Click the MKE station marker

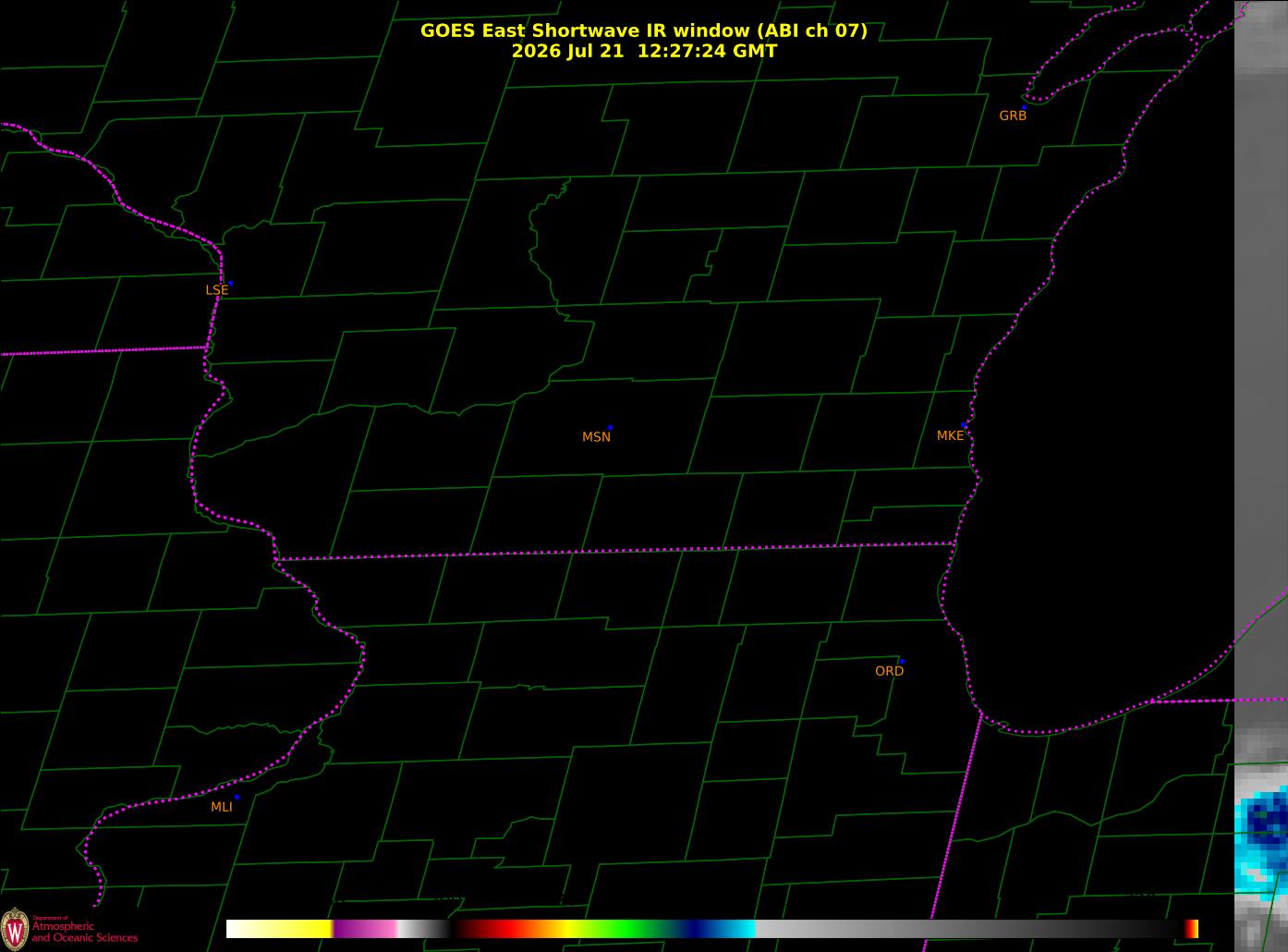(964, 425)
